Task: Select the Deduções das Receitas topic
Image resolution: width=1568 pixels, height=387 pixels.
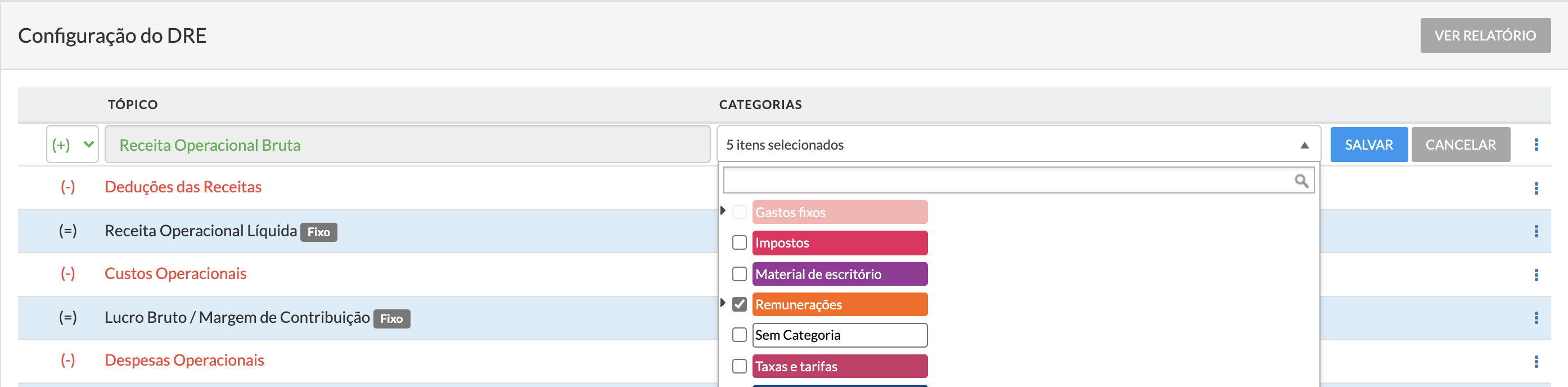Action: point(183,187)
